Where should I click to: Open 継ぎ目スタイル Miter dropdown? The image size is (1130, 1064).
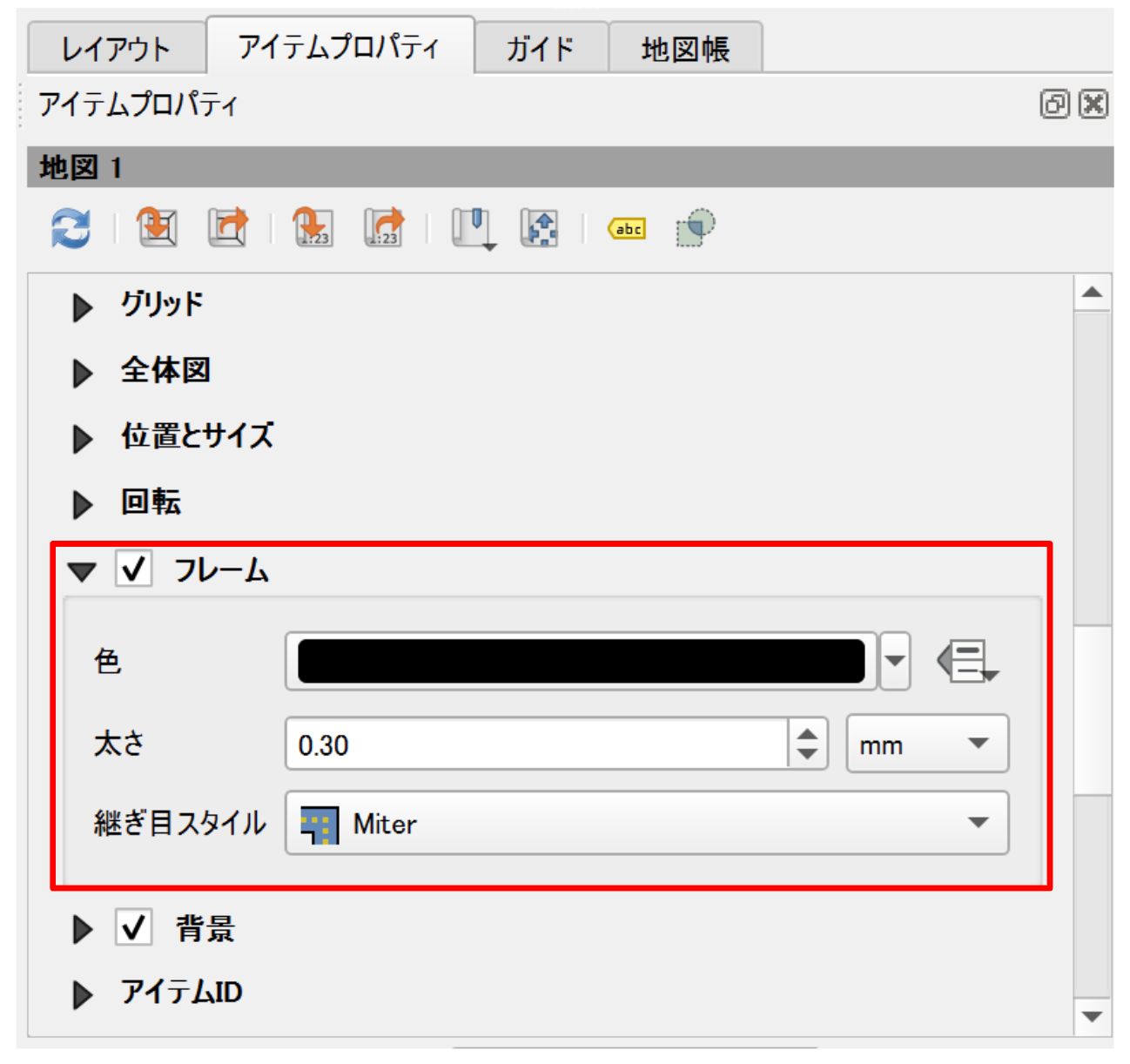pos(647,823)
